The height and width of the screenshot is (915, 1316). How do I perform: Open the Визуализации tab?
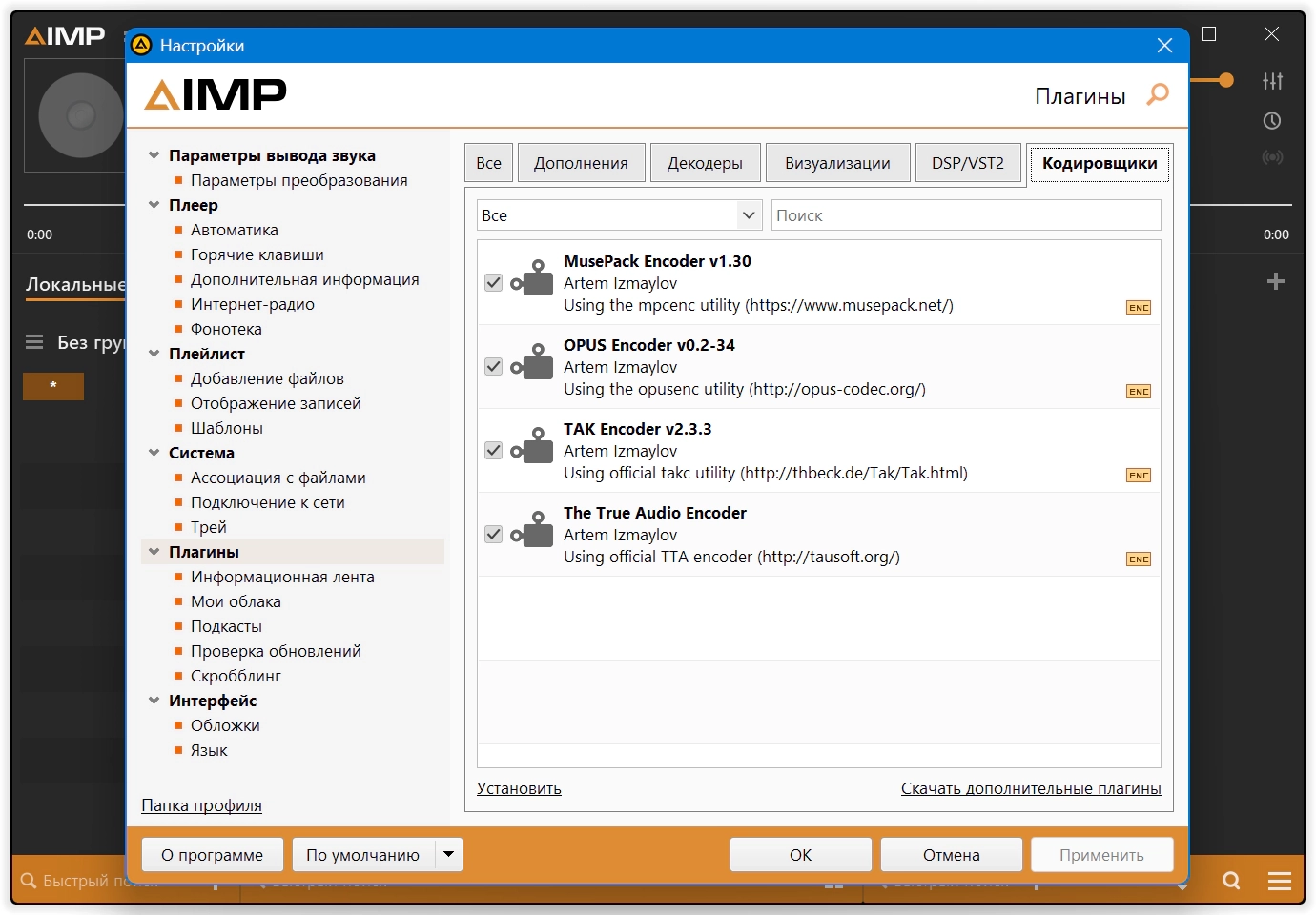point(838,163)
